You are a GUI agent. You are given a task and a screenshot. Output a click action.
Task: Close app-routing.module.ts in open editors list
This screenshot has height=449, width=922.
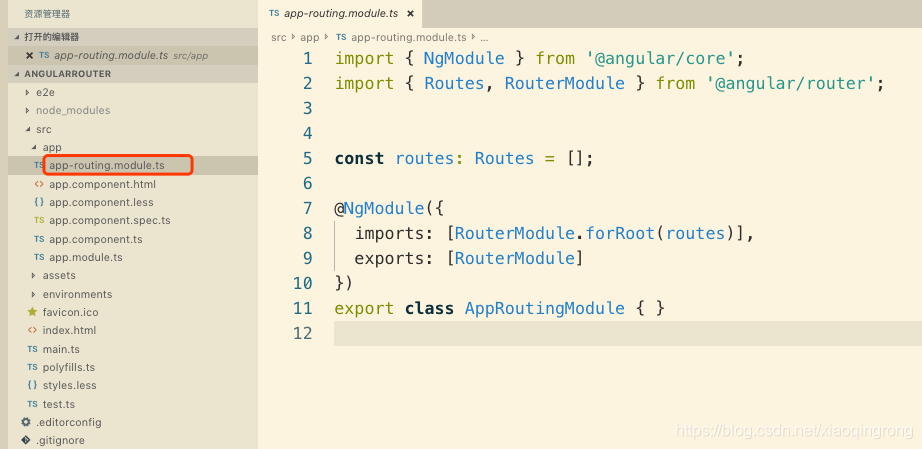[x=29, y=55]
